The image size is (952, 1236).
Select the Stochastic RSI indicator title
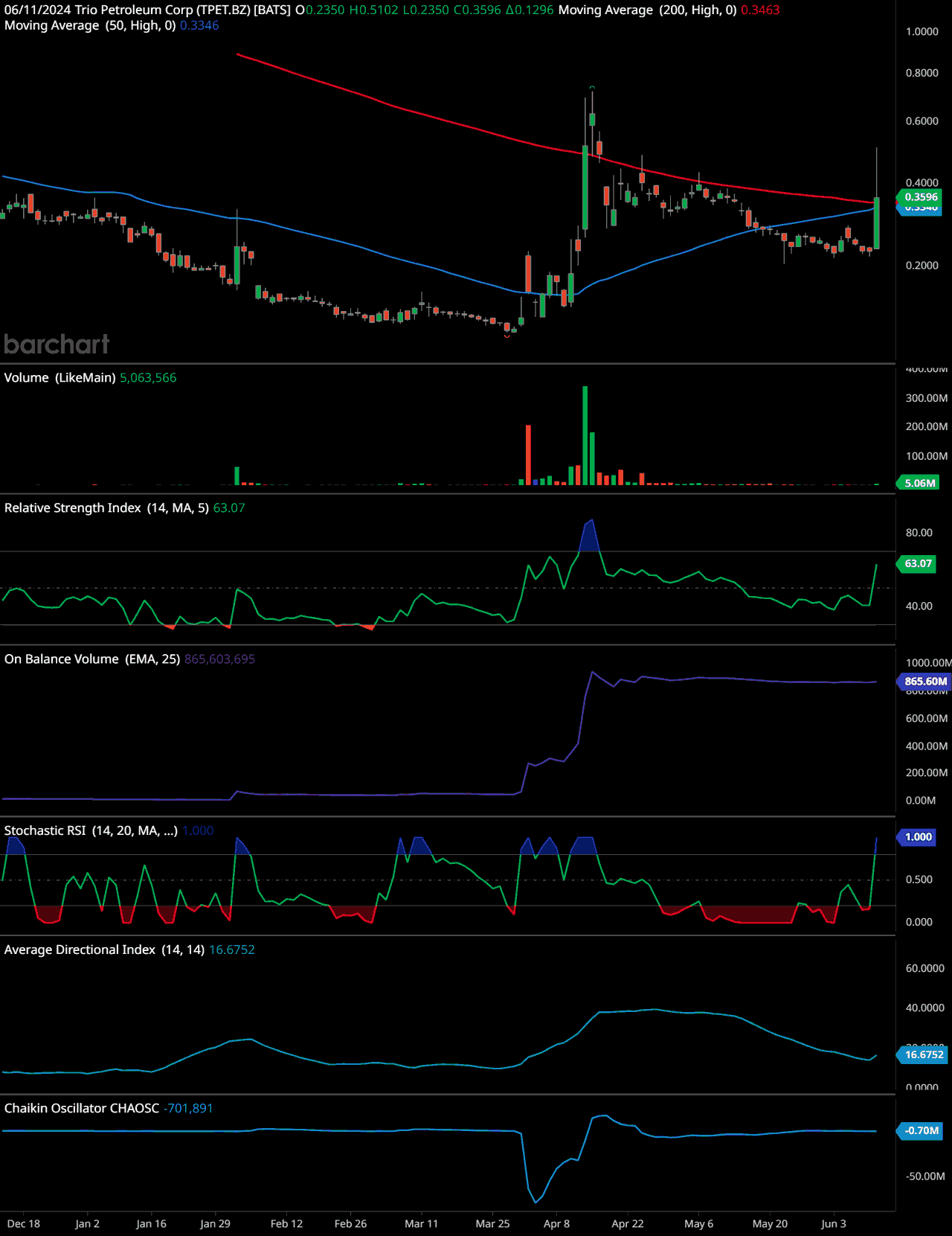click(x=91, y=830)
